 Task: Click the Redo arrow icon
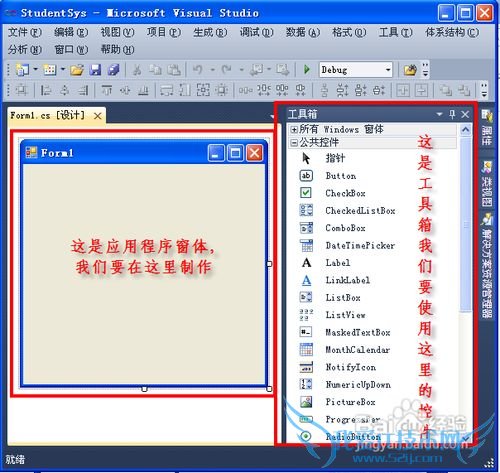(x=227, y=70)
